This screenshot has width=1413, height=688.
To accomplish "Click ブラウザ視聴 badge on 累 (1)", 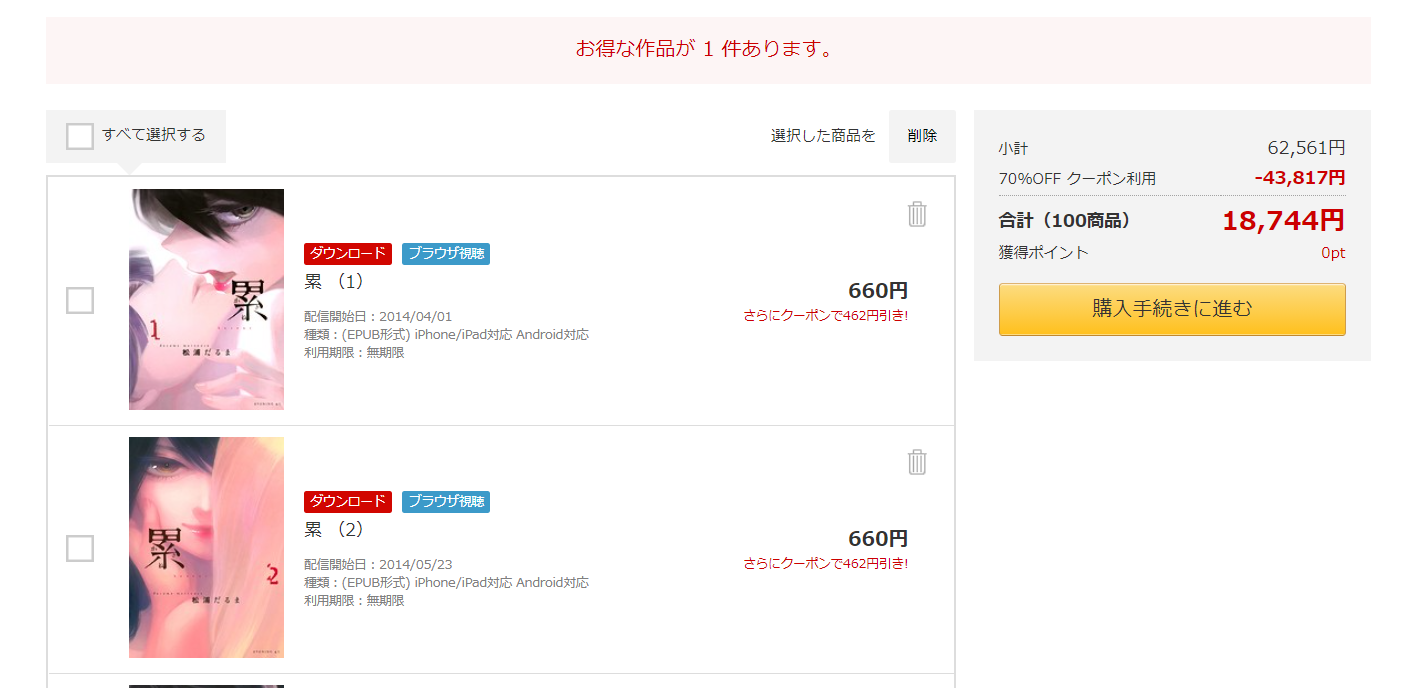I will (446, 254).
